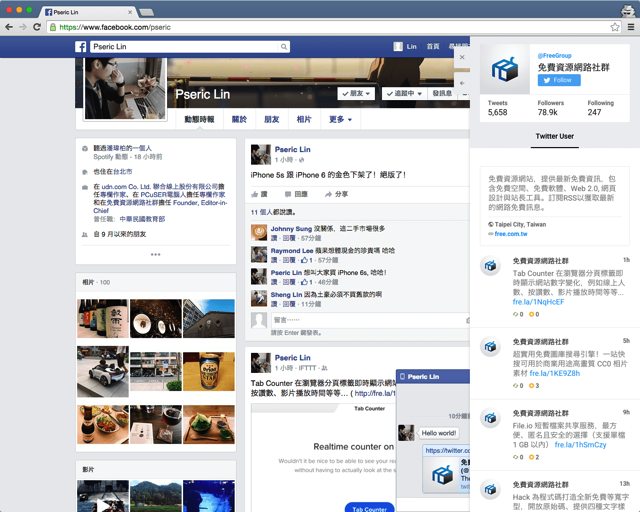The width and height of the screenshot is (640, 512).
Task: Like the iPhone 5s post thumbs-up
Action: coord(259,194)
